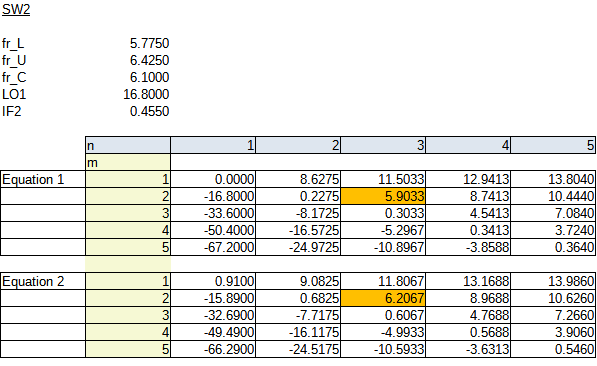Select cell with value -5.2967

(383, 230)
